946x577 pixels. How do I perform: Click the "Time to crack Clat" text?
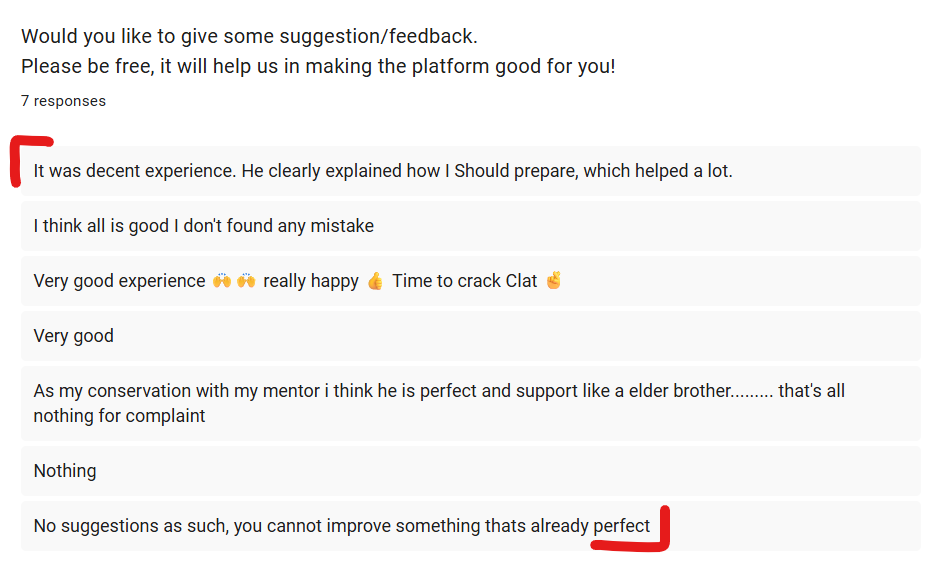click(464, 281)
